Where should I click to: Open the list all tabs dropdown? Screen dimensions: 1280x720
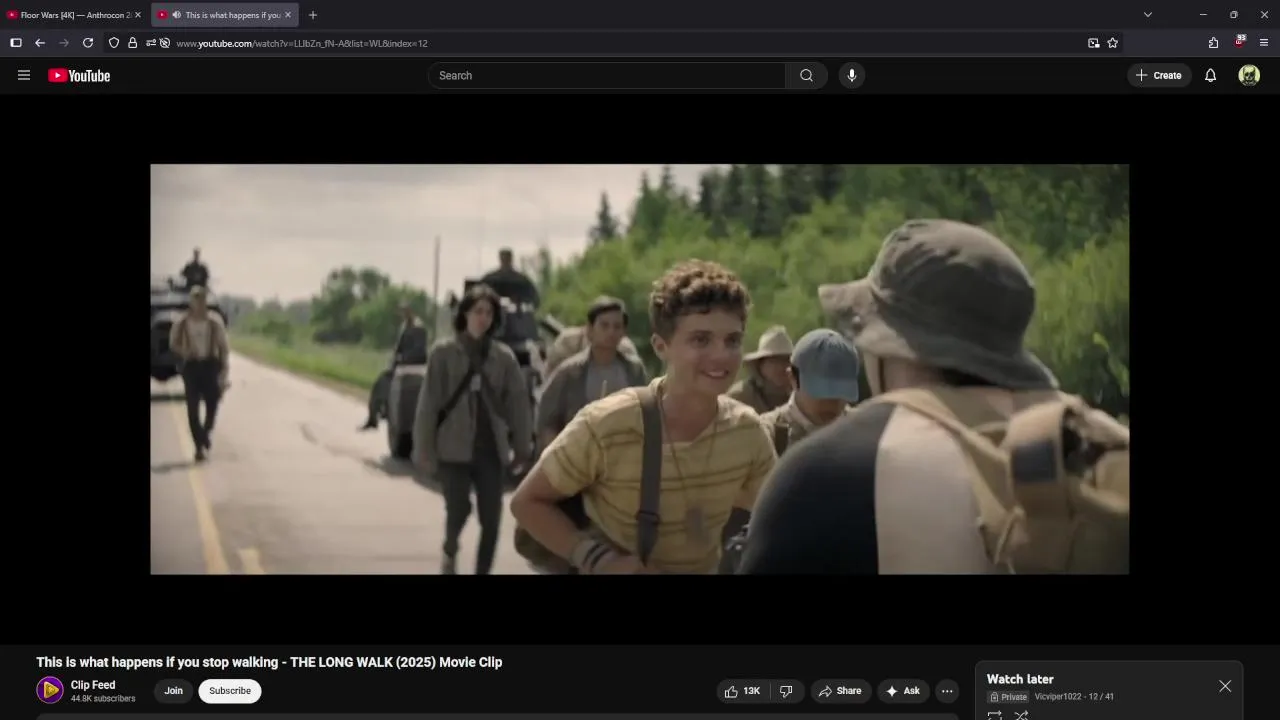tap(1148, 15)
